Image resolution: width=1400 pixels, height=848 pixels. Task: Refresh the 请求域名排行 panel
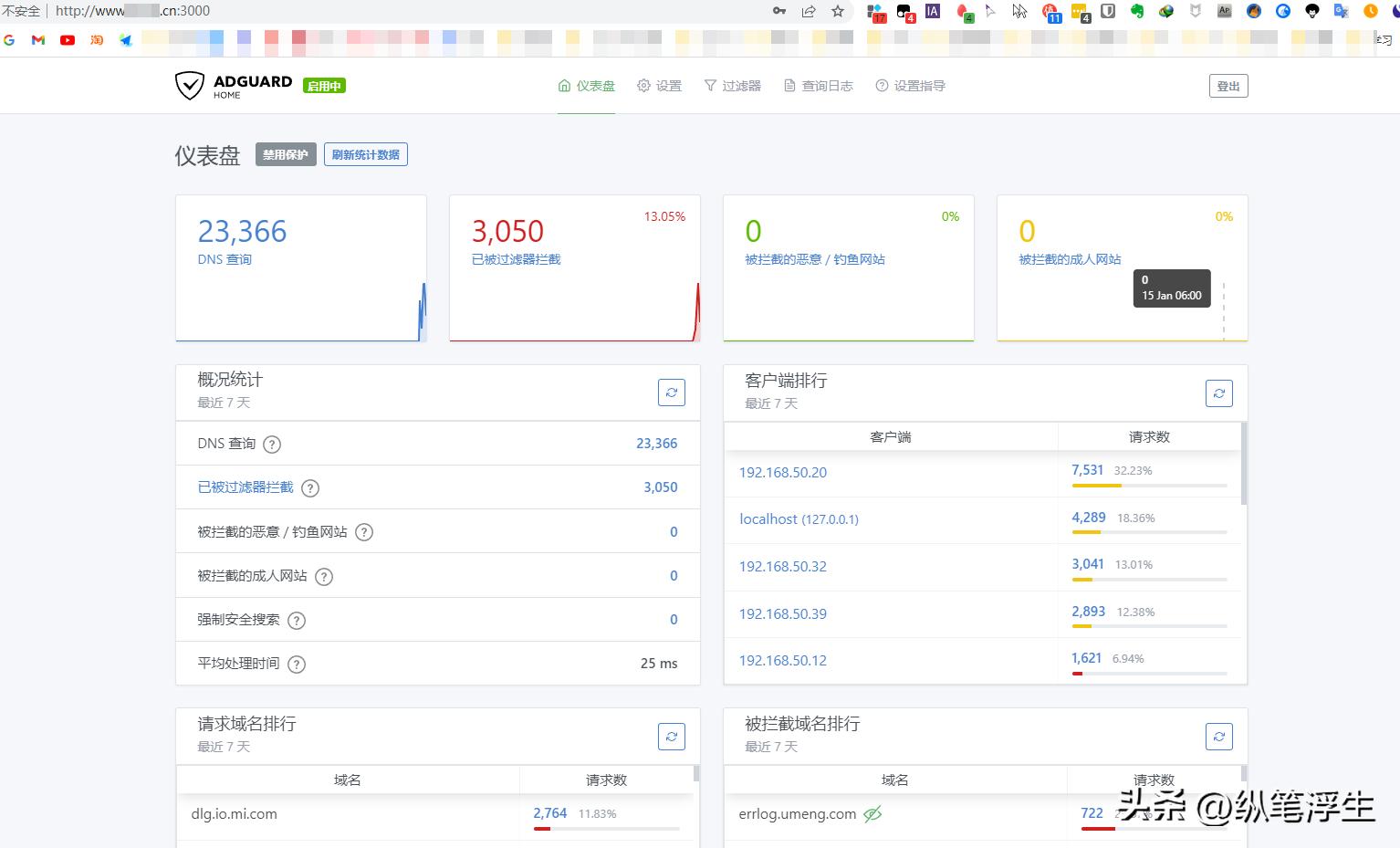672,736
